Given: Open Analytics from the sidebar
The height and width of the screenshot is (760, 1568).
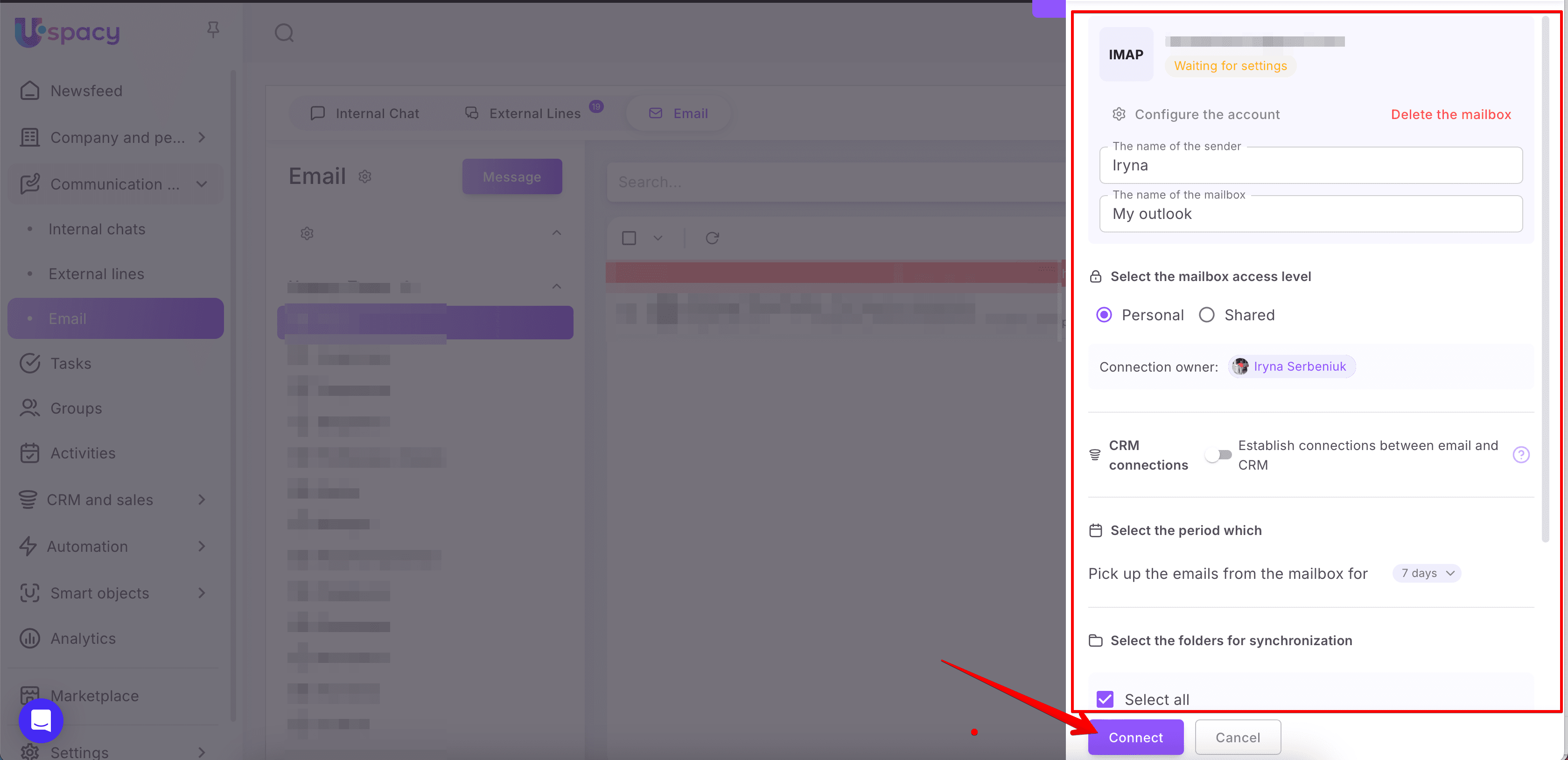Looking at the screenshot, I should click(x=83, y=638).
